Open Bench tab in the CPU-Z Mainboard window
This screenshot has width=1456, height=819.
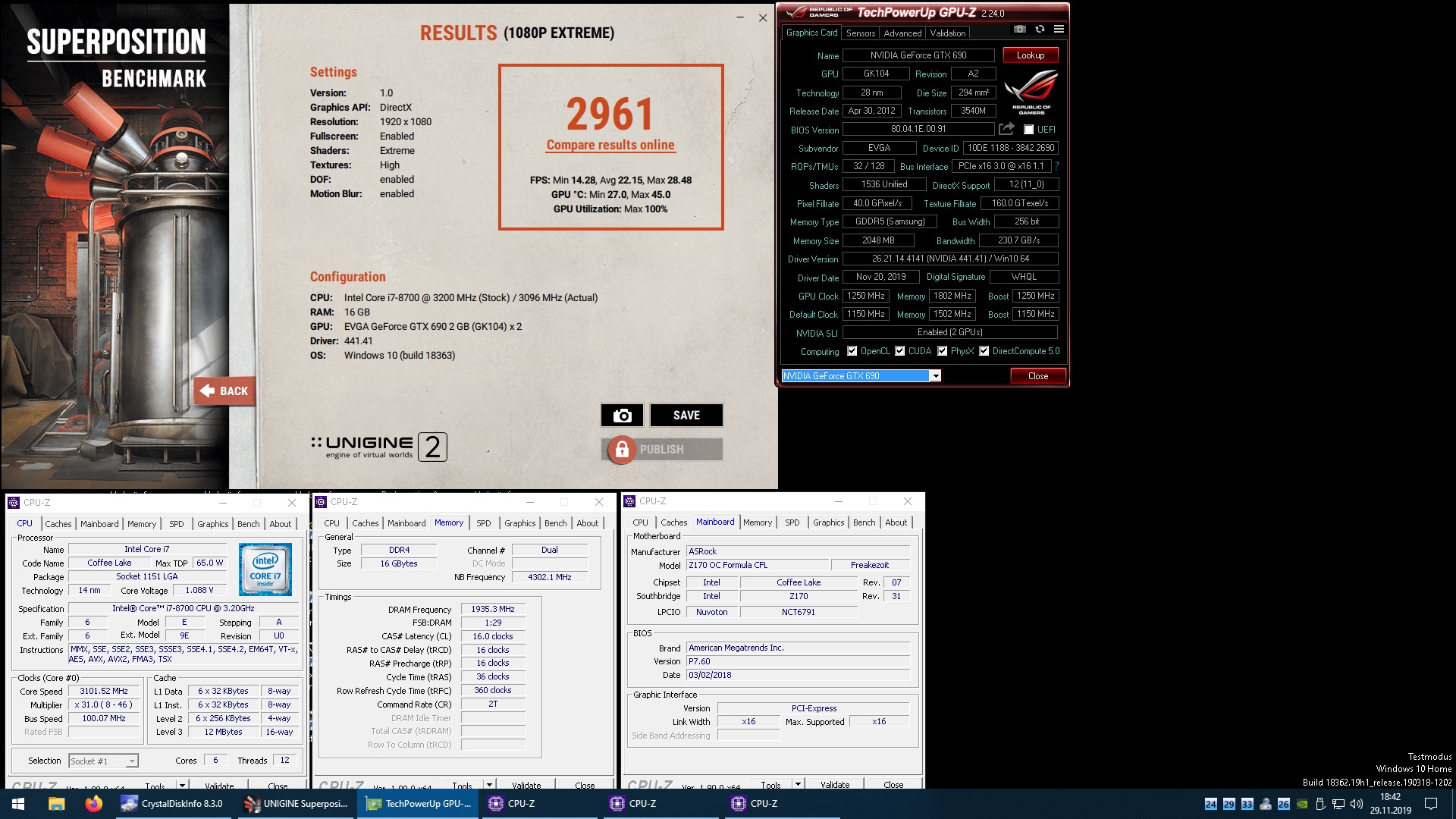(864, 522)
